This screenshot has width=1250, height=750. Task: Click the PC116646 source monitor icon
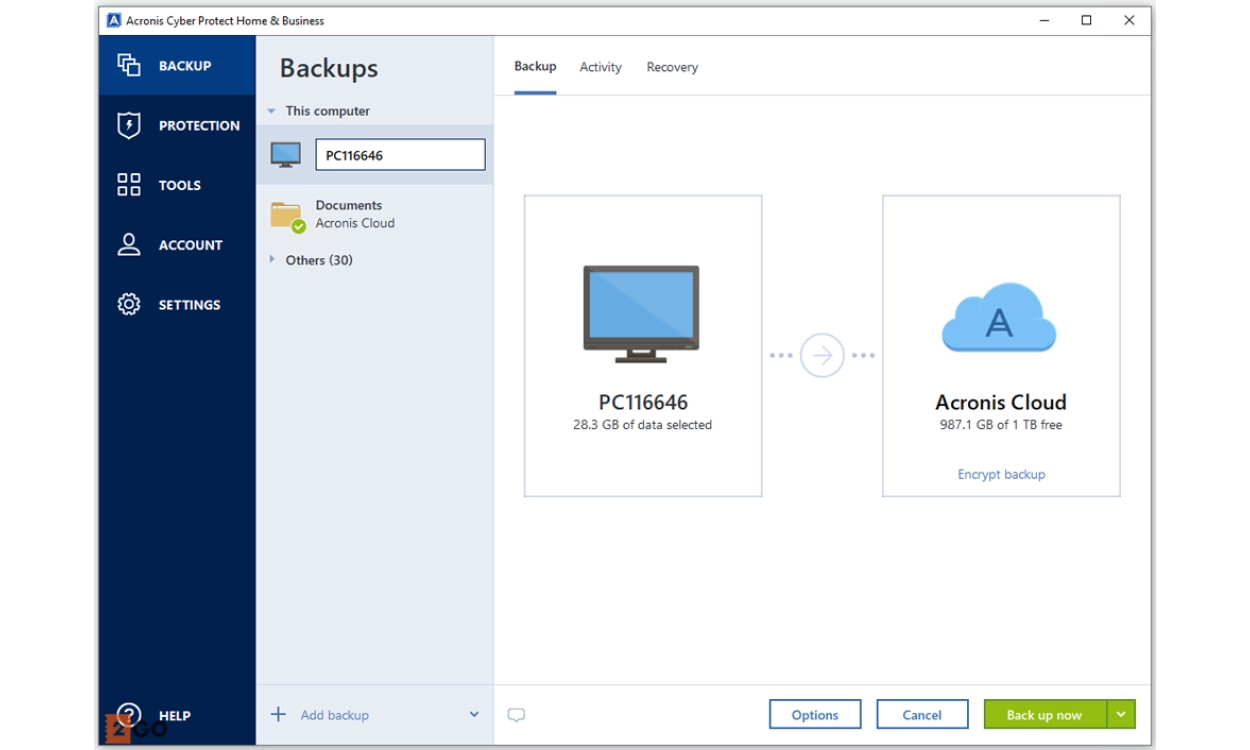(x=641, y=313)
